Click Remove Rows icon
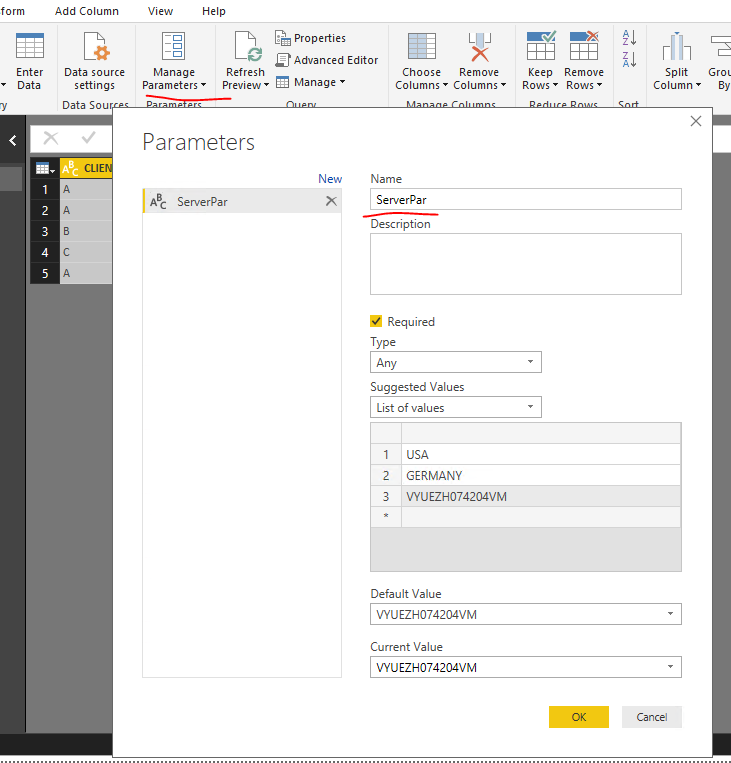Screen dimensions: 731x763 [x=584, y=46]
